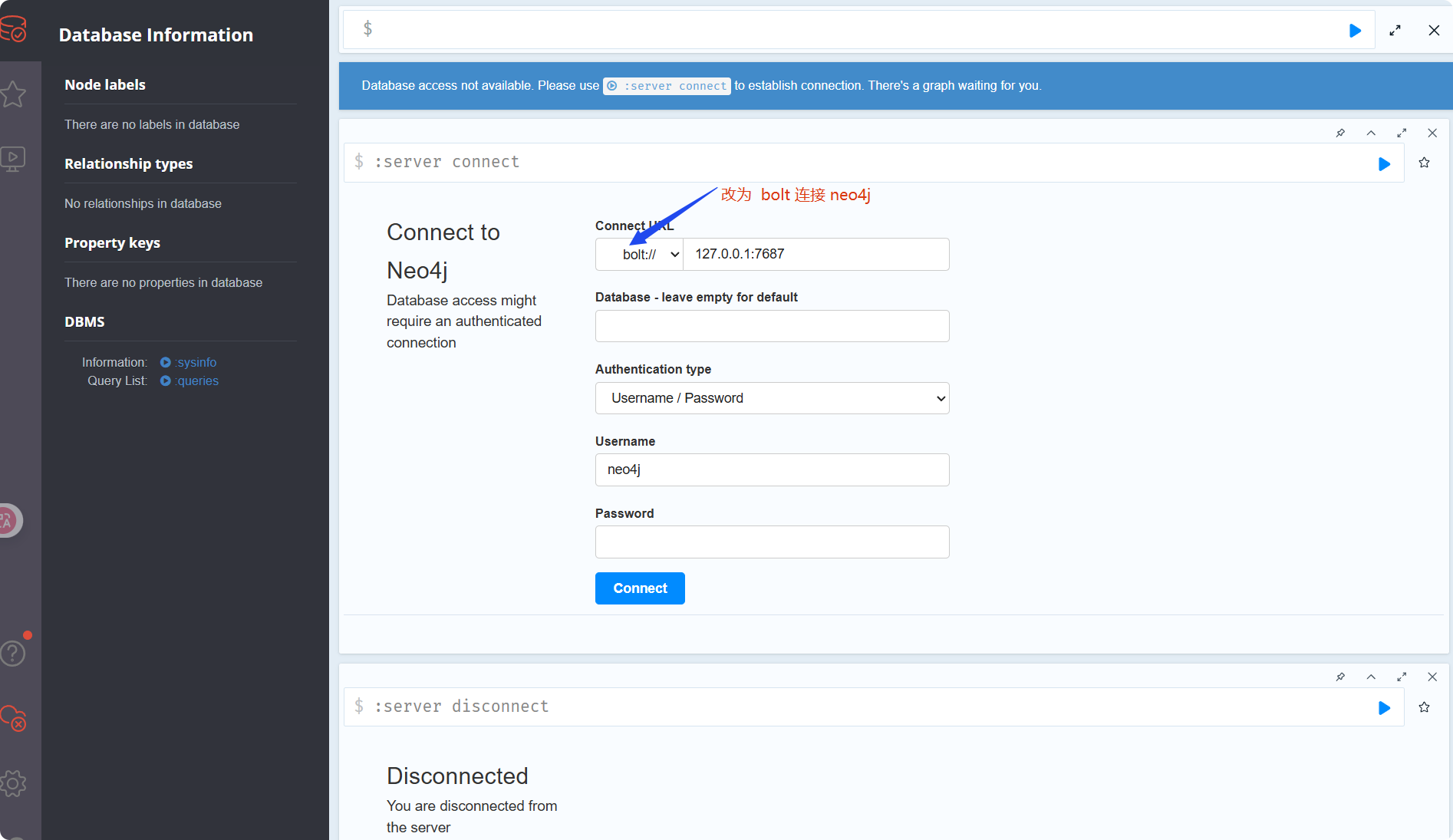Favorite the :server connect command
Viewport: 1453px width, 840px height.
(x=1425, y=163)
